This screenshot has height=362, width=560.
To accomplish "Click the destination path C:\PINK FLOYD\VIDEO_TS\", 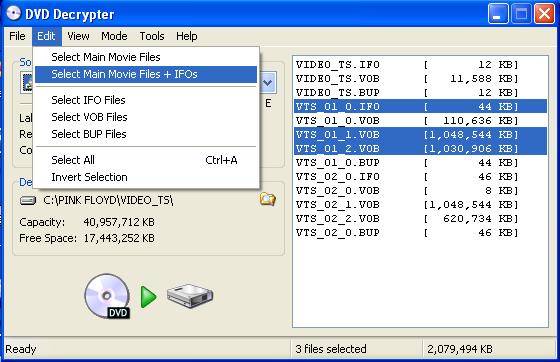I will pos(108,200).
